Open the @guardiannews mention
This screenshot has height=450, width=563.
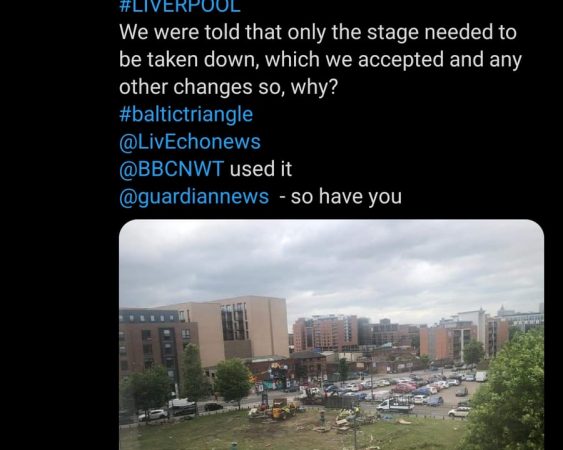point(194,197)
